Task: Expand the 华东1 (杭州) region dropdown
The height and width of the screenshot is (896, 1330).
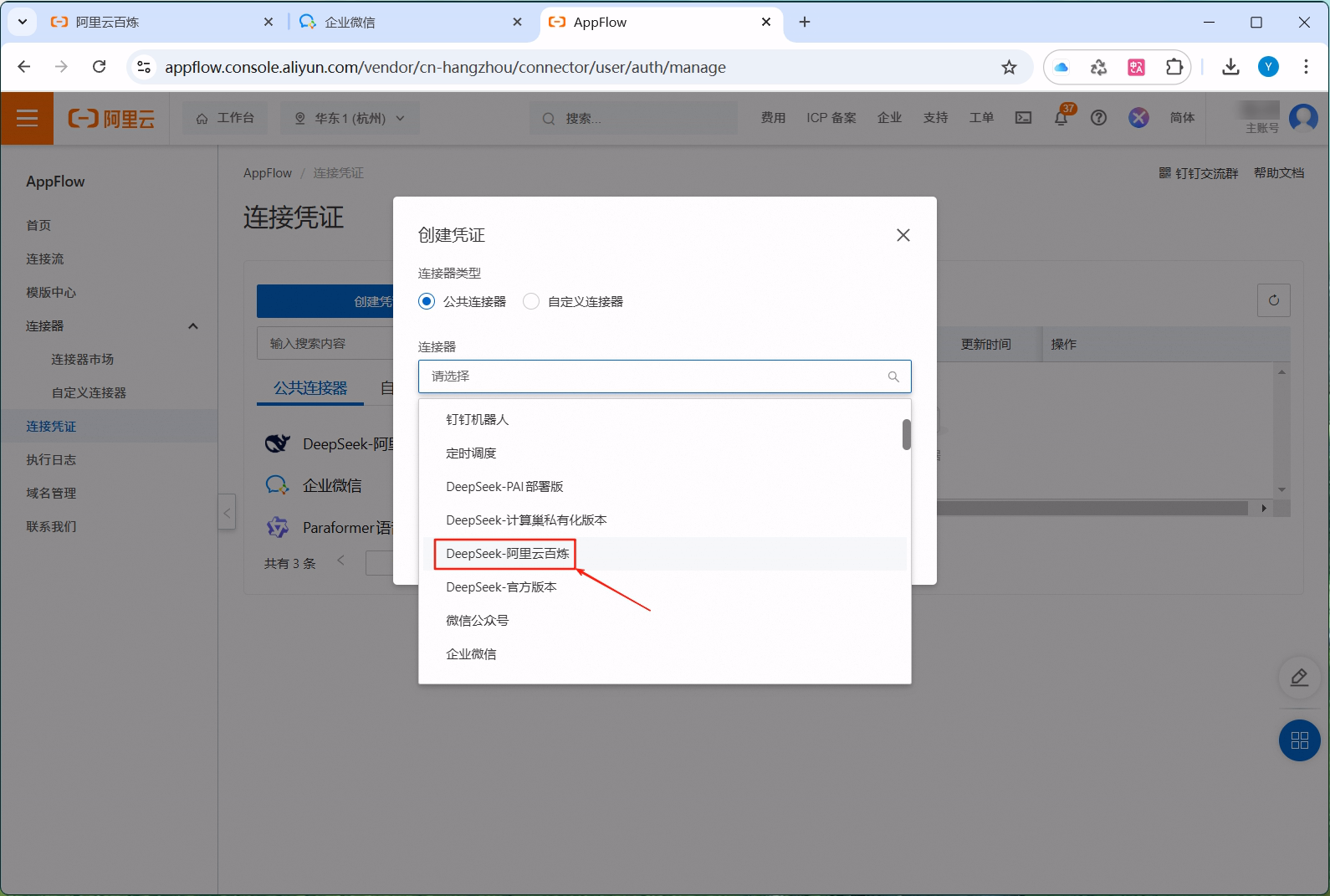Action: tap(350, 118)
